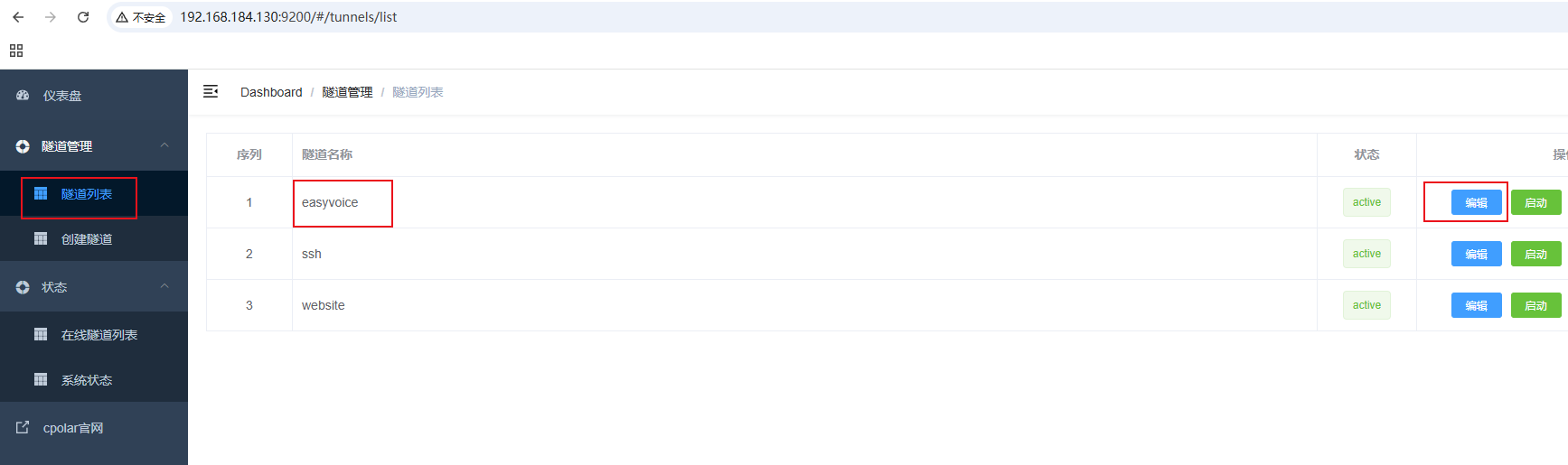Click the external link icon beside cpolar官网

tap(23, 427)
